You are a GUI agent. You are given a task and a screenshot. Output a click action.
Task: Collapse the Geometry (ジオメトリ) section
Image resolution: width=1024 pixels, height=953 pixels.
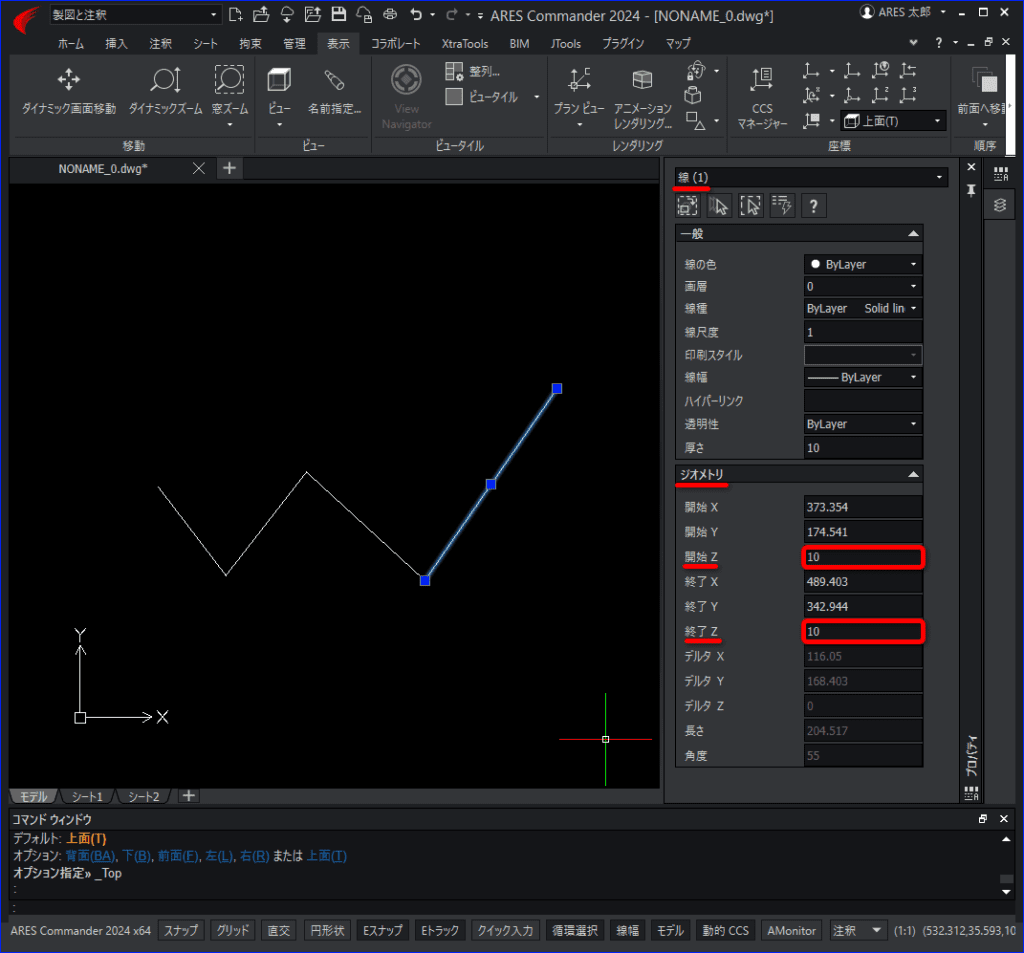(x=912, y=474)
